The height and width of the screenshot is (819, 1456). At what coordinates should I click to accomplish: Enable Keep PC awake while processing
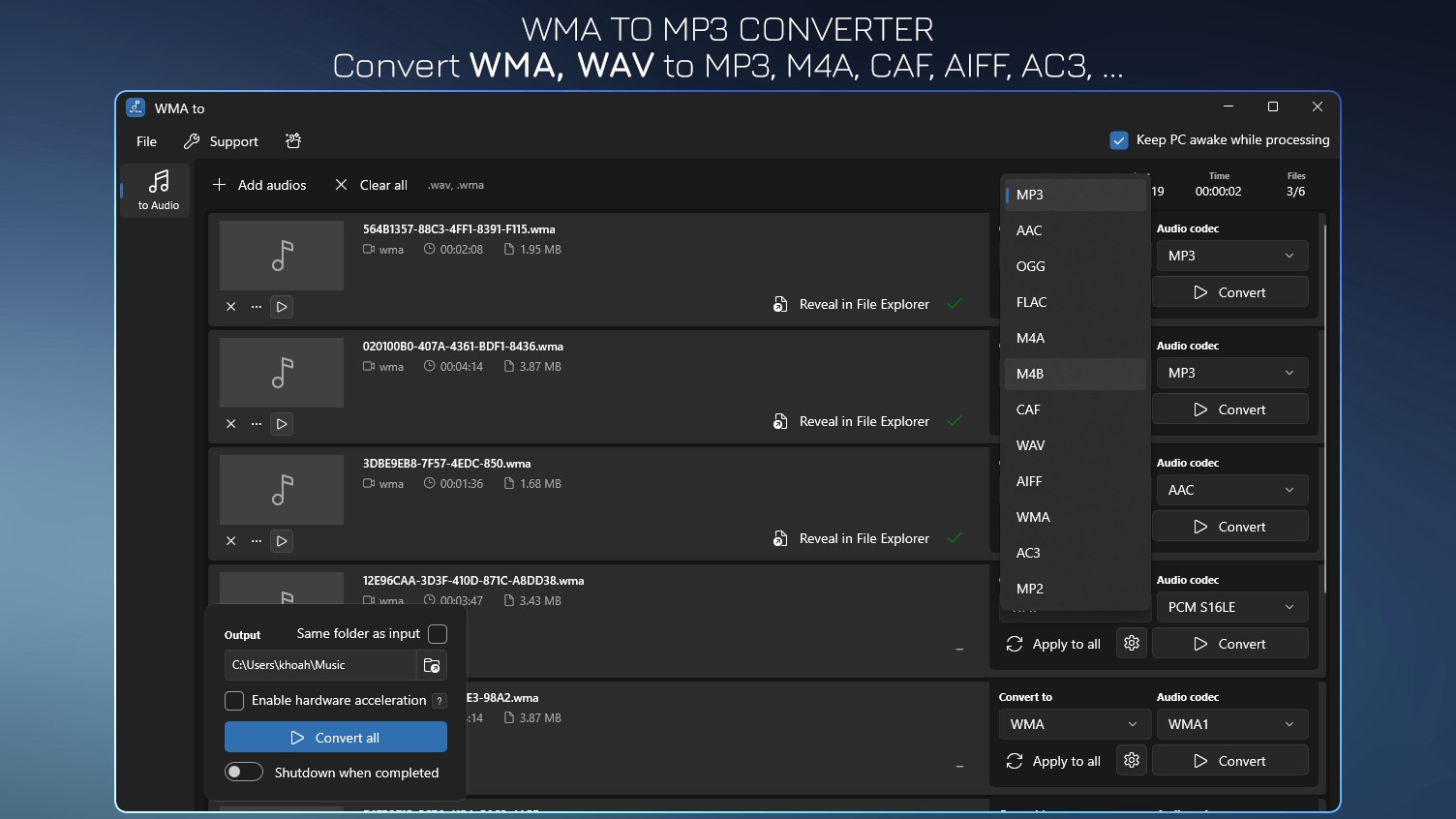(x=1119, y=139)
